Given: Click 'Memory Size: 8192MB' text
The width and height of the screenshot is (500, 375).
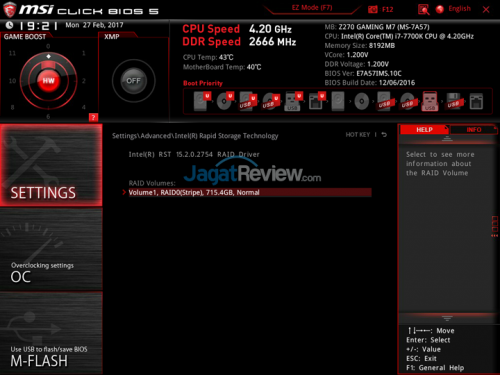Looking at the screenshot, I should [360, 45].
